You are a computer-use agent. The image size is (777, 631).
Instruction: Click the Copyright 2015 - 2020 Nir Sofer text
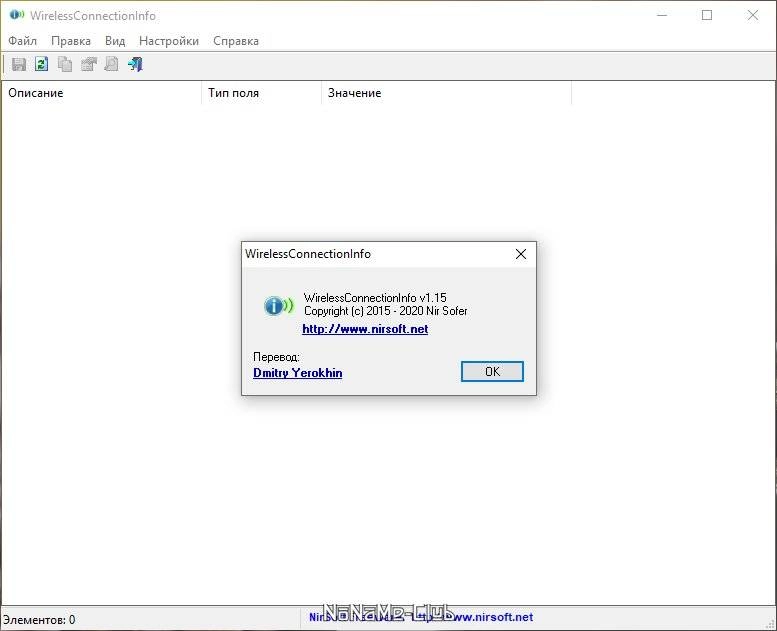[x=386, y=311]
